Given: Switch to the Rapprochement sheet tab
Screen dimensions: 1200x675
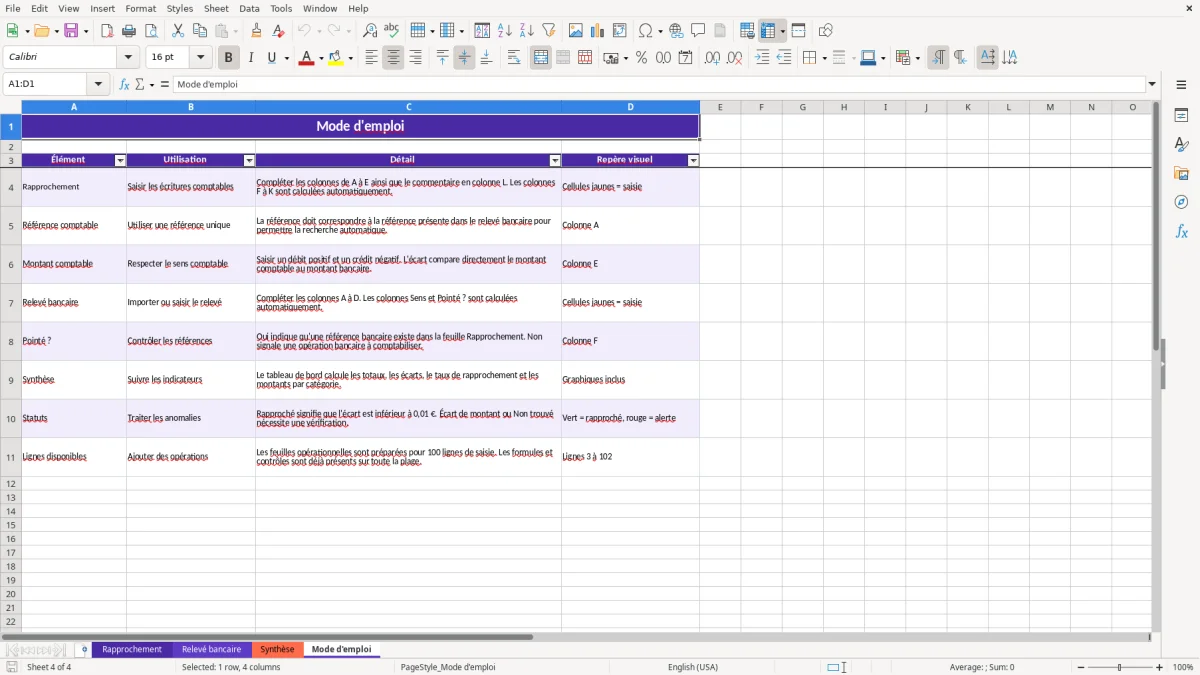Looking at the screenshot, I should [132, 649].
